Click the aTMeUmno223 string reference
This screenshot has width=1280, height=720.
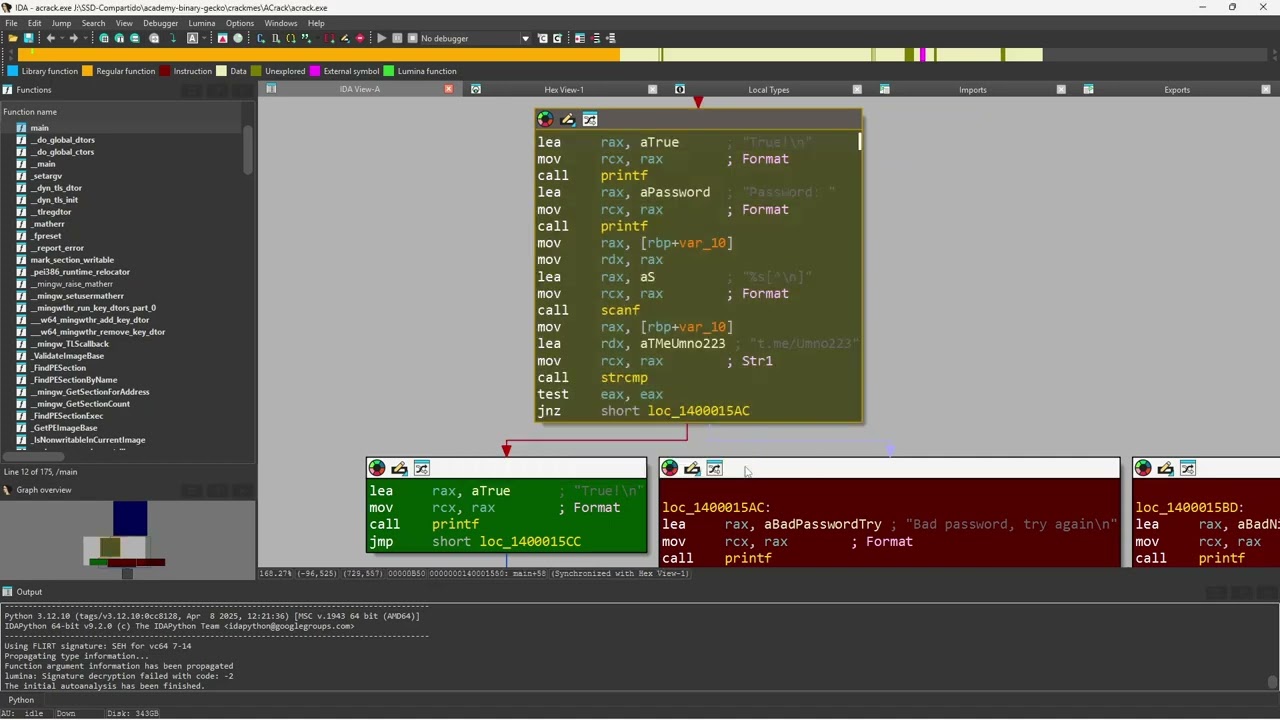(683, 343)
